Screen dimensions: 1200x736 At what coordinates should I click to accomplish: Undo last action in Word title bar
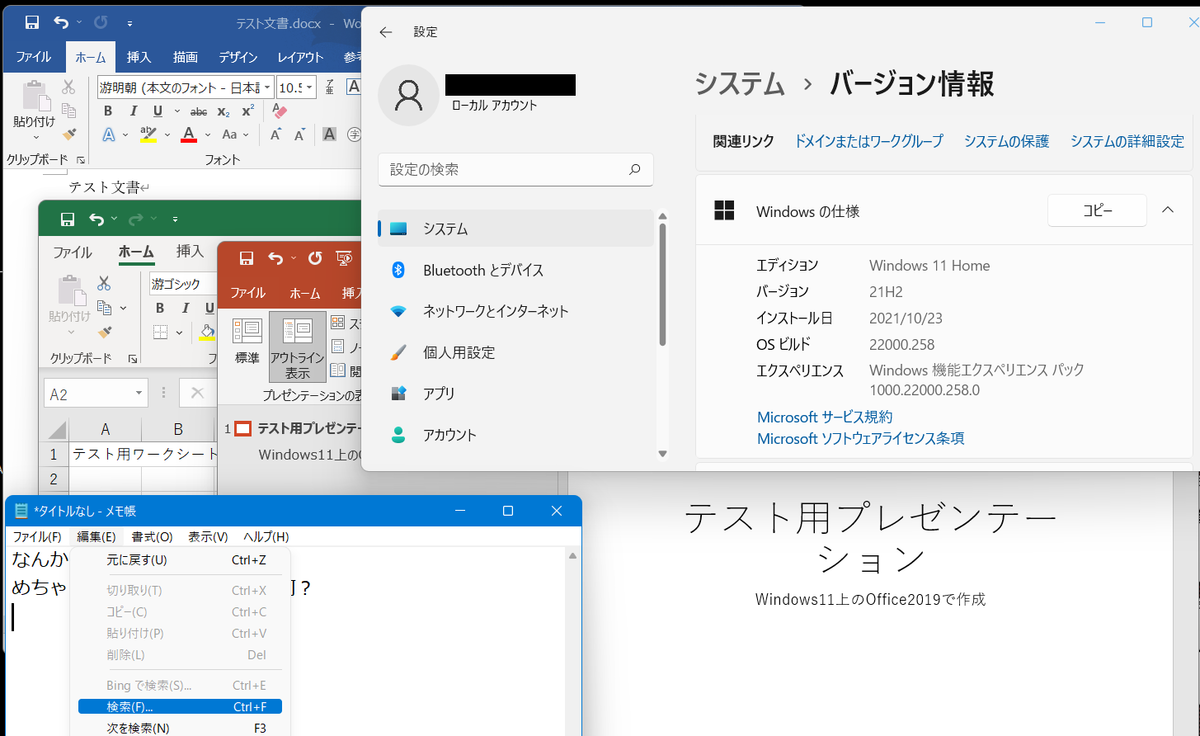click(62, 22)
